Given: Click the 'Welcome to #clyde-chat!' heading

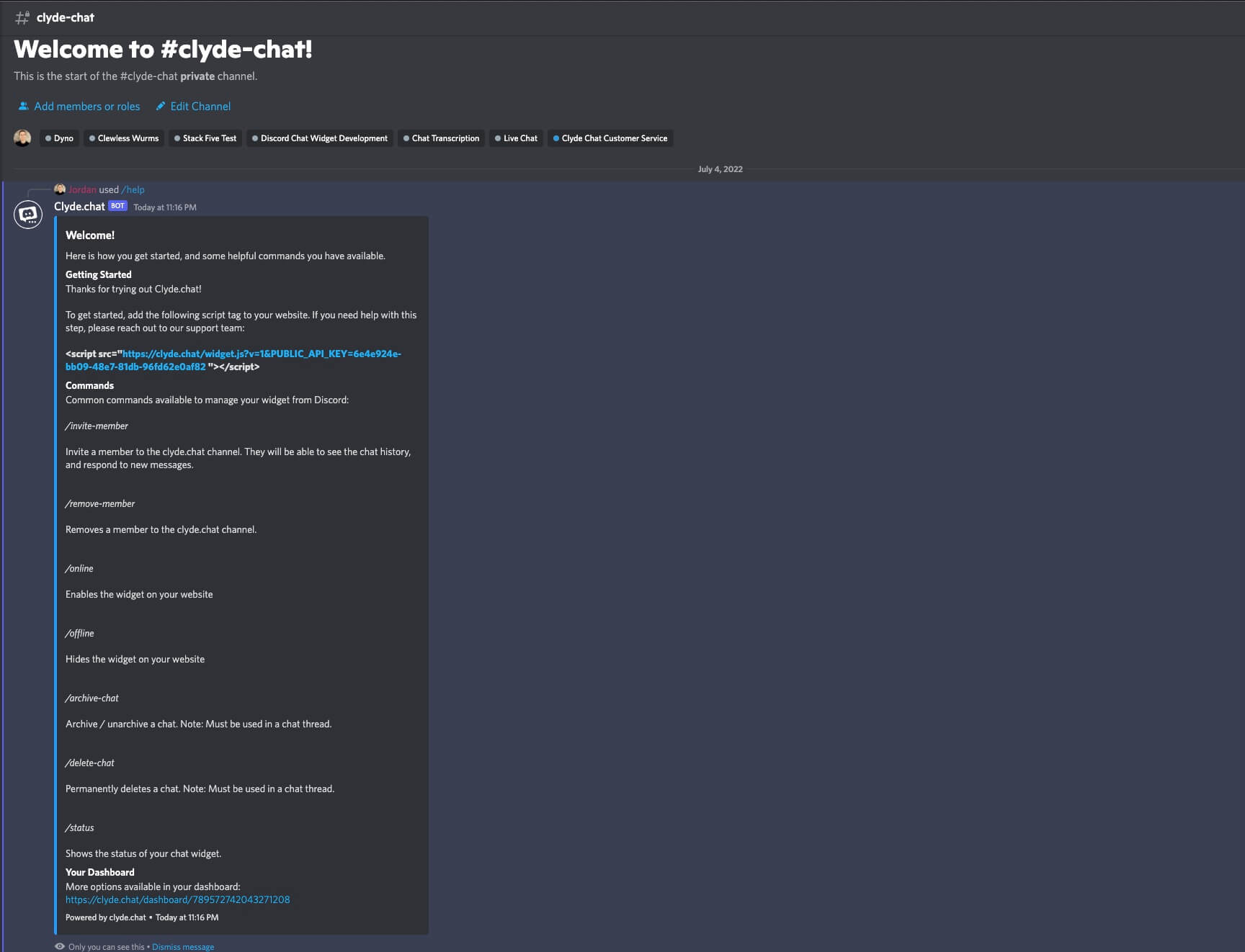Looking at the screenshot, I should (163, 49).
